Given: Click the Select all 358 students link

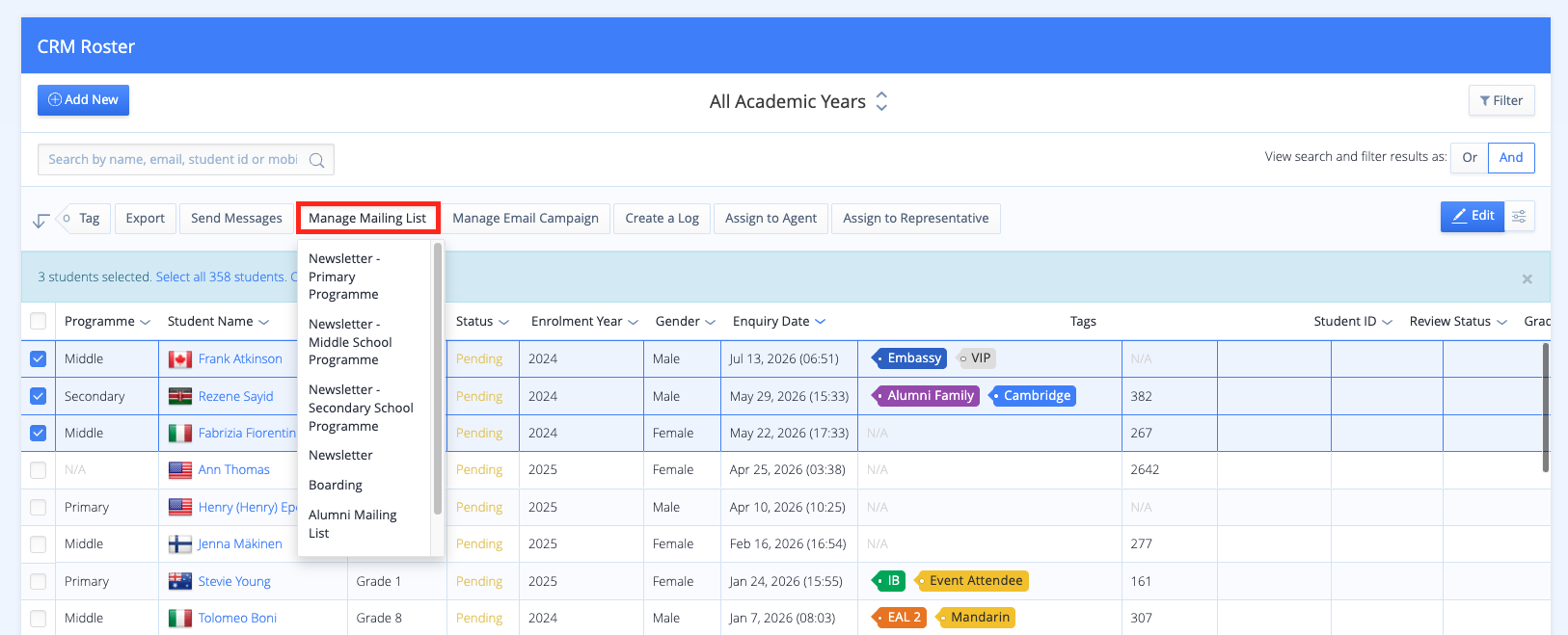Looking at the screenshot, I should pyautogui.click(x=221, y=278).
